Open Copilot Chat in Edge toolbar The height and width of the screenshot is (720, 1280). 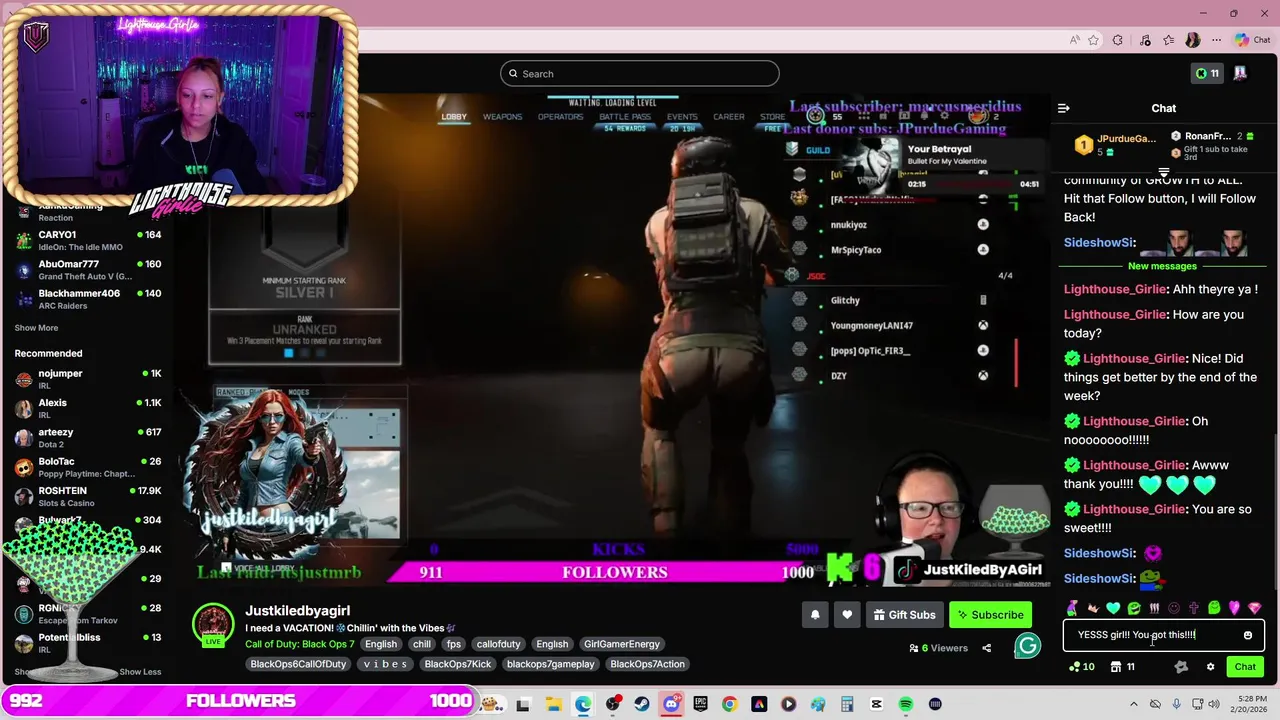click(1254, 40)
